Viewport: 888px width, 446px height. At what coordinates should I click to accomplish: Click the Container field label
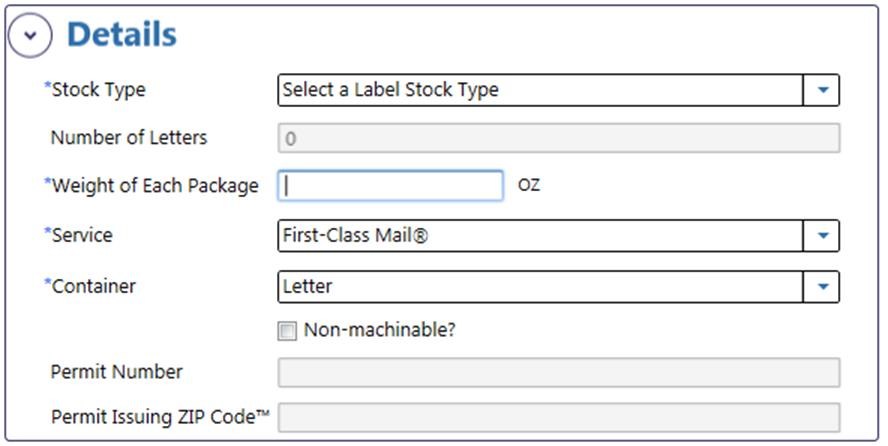click(x=90, y=286)
